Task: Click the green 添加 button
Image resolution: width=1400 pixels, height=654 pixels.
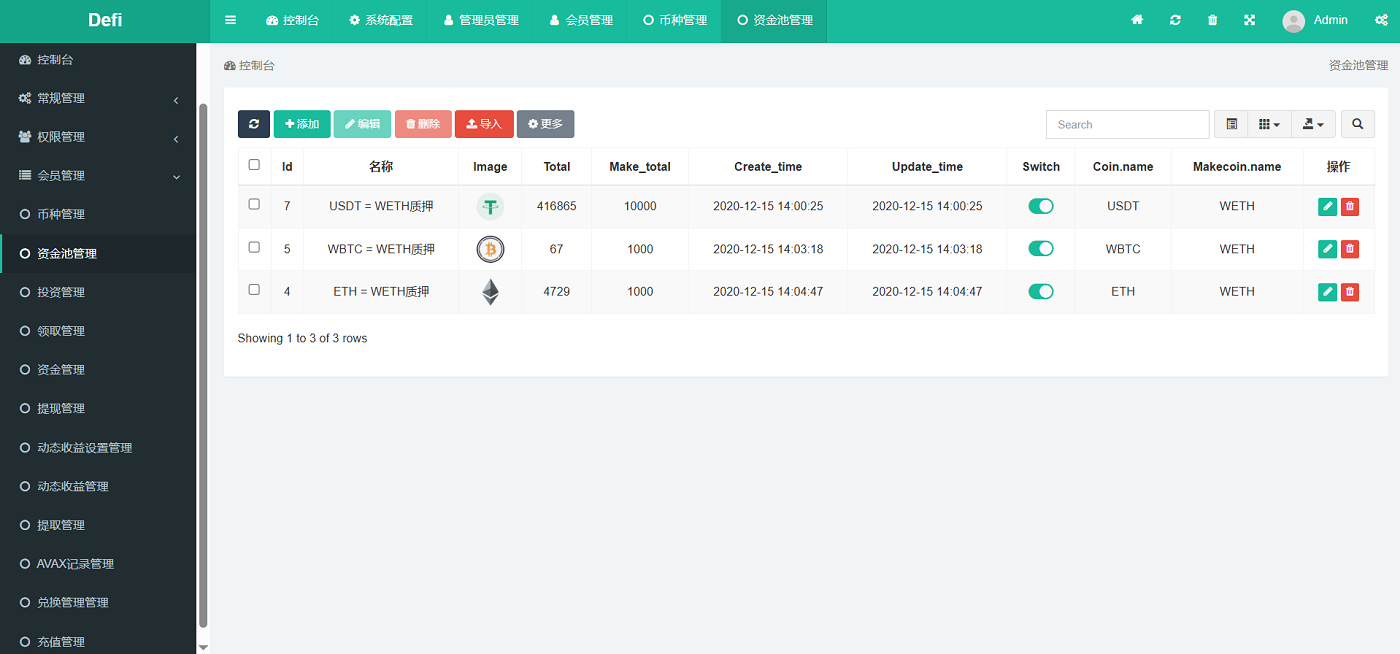Action: coord(302,124)
